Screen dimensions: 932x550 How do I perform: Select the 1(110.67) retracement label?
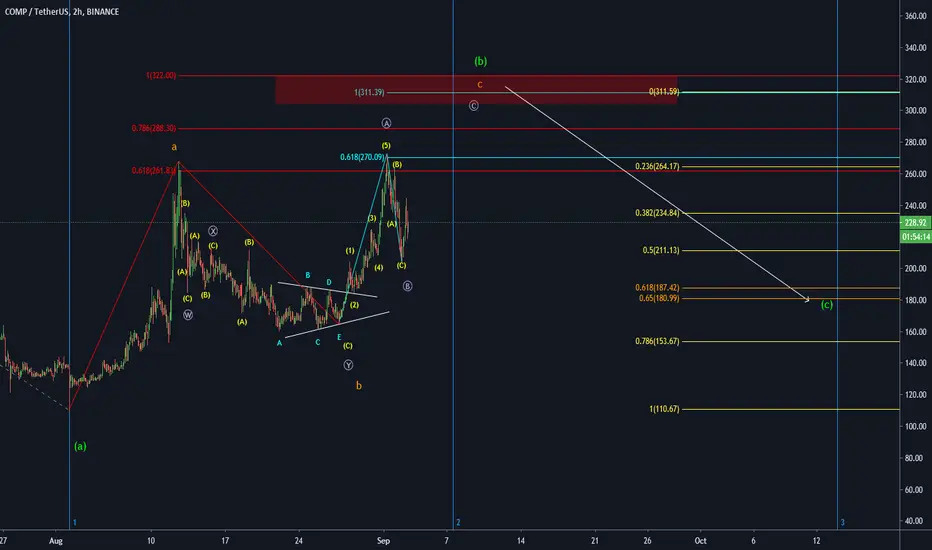[x=664, y=409]
